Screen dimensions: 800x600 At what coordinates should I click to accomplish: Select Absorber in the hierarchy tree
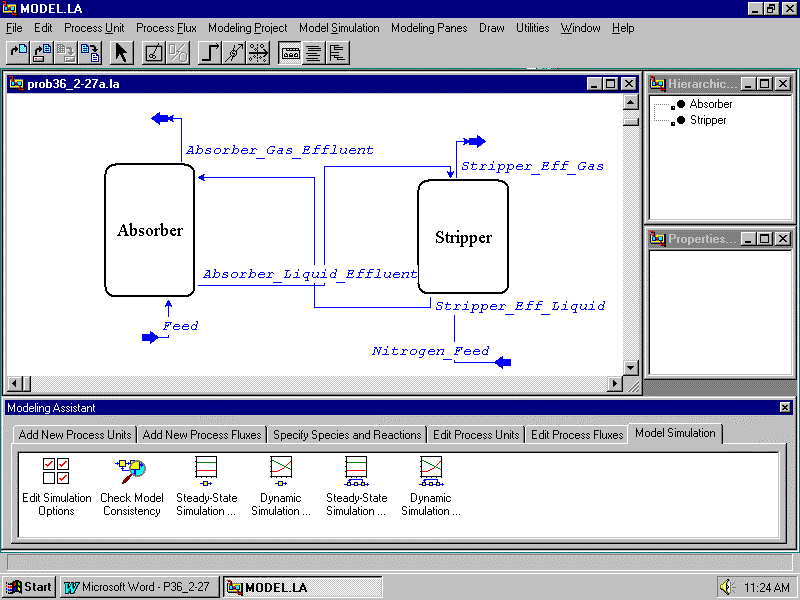tap(710, 104)
